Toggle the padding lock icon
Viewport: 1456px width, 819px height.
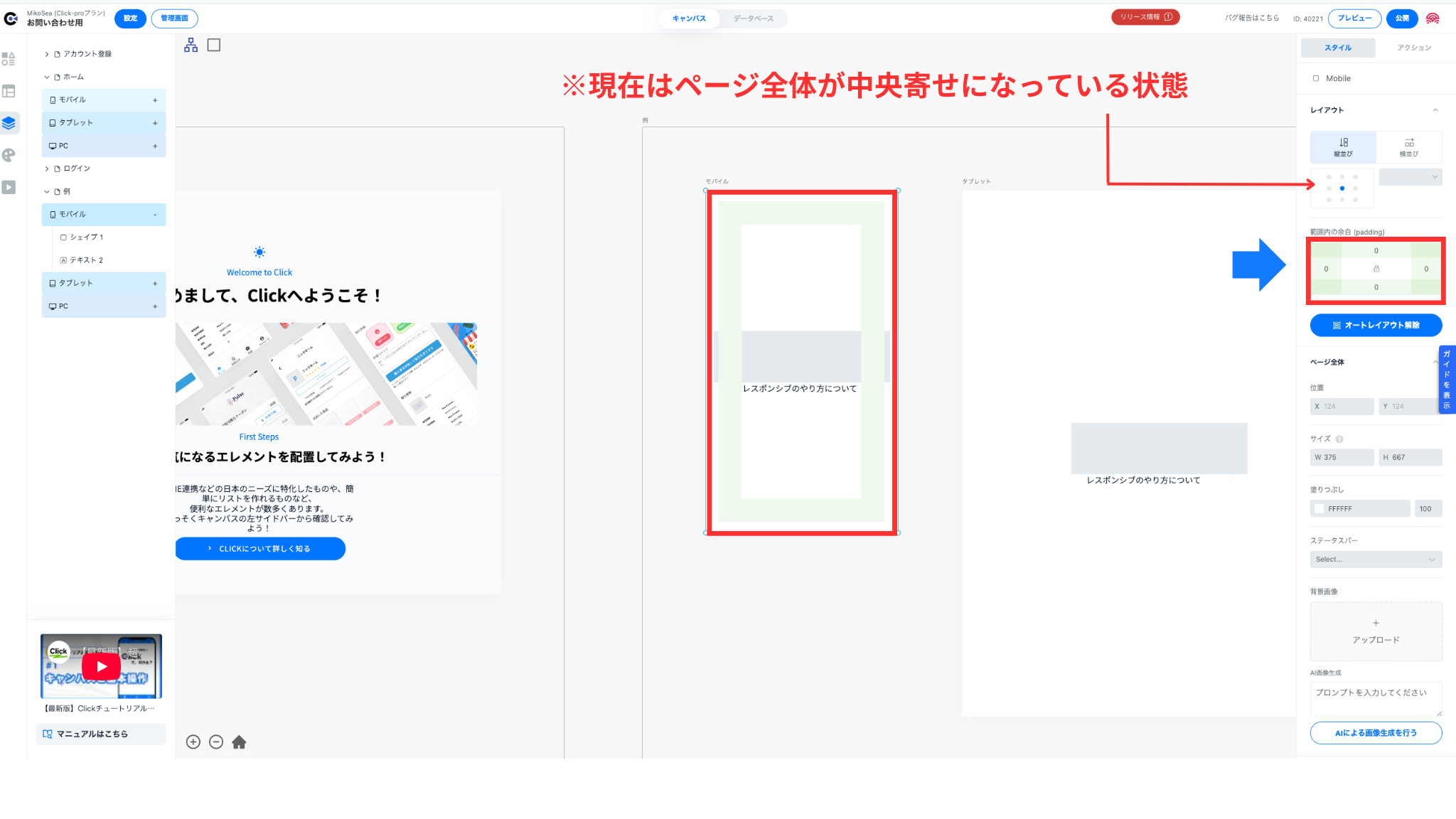[x=1376, y=269]
